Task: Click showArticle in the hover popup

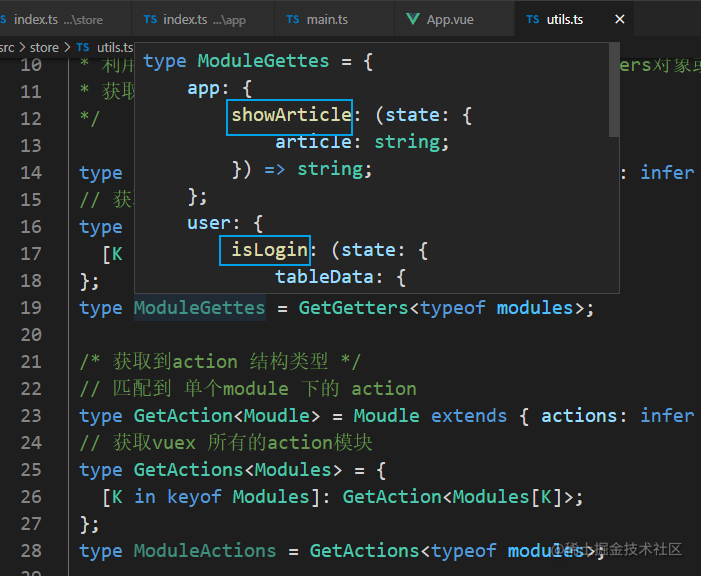Action: pos(291,115)
